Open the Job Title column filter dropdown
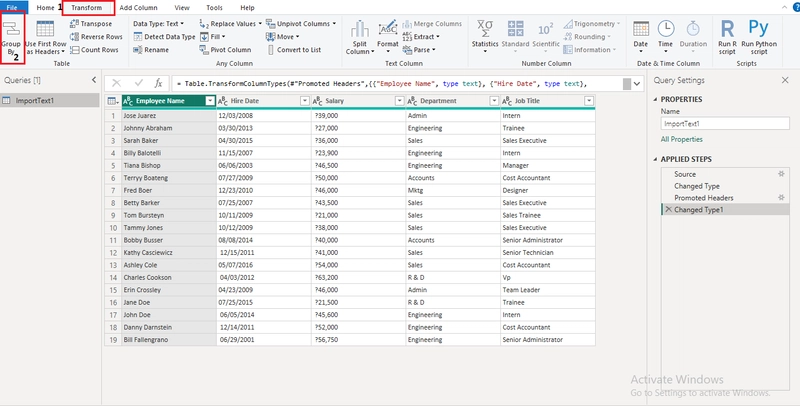Viewport: 800px width, 406px height. (x=589, y=101)
